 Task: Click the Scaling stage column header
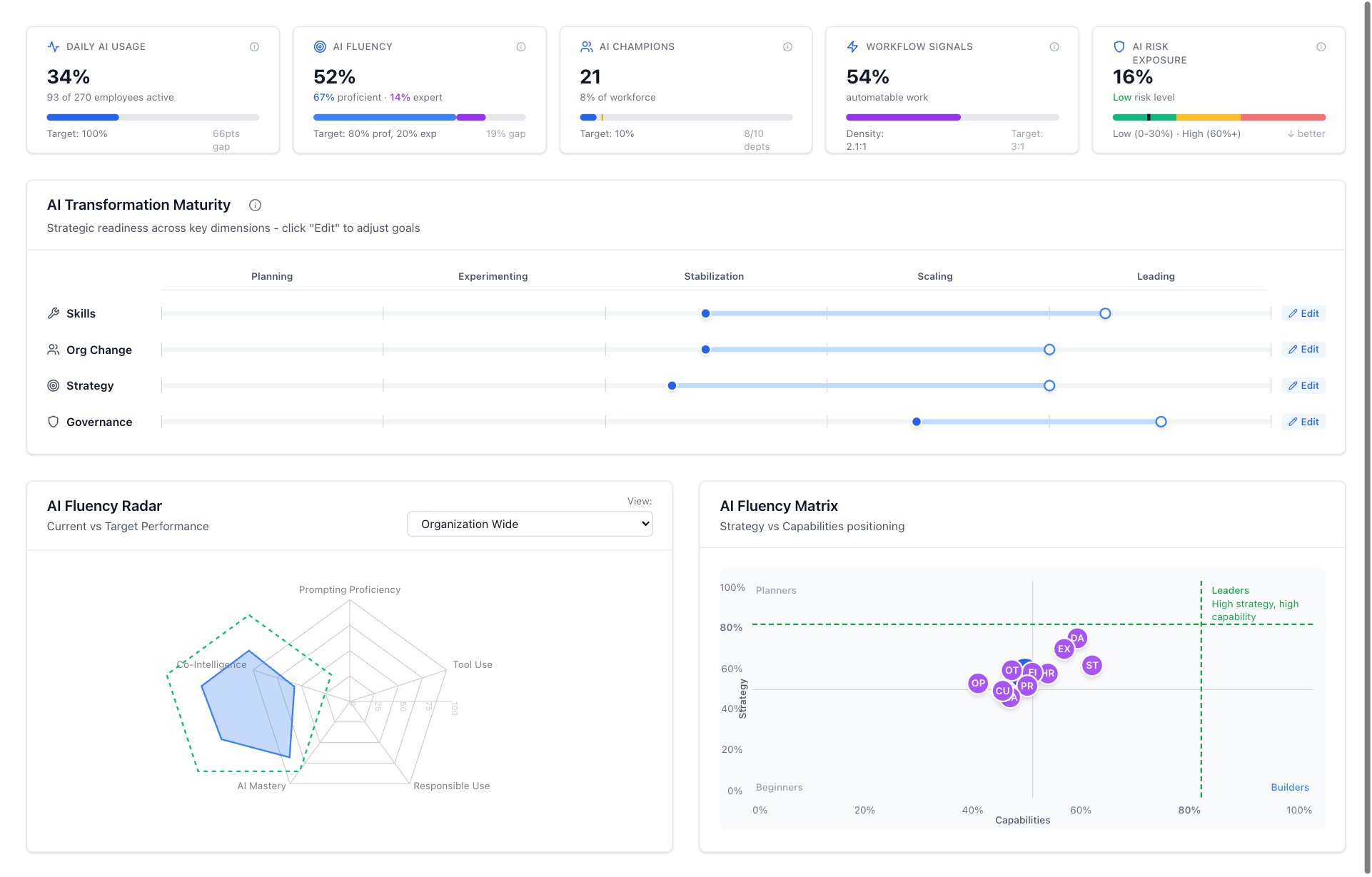click(x=934, y=277)
